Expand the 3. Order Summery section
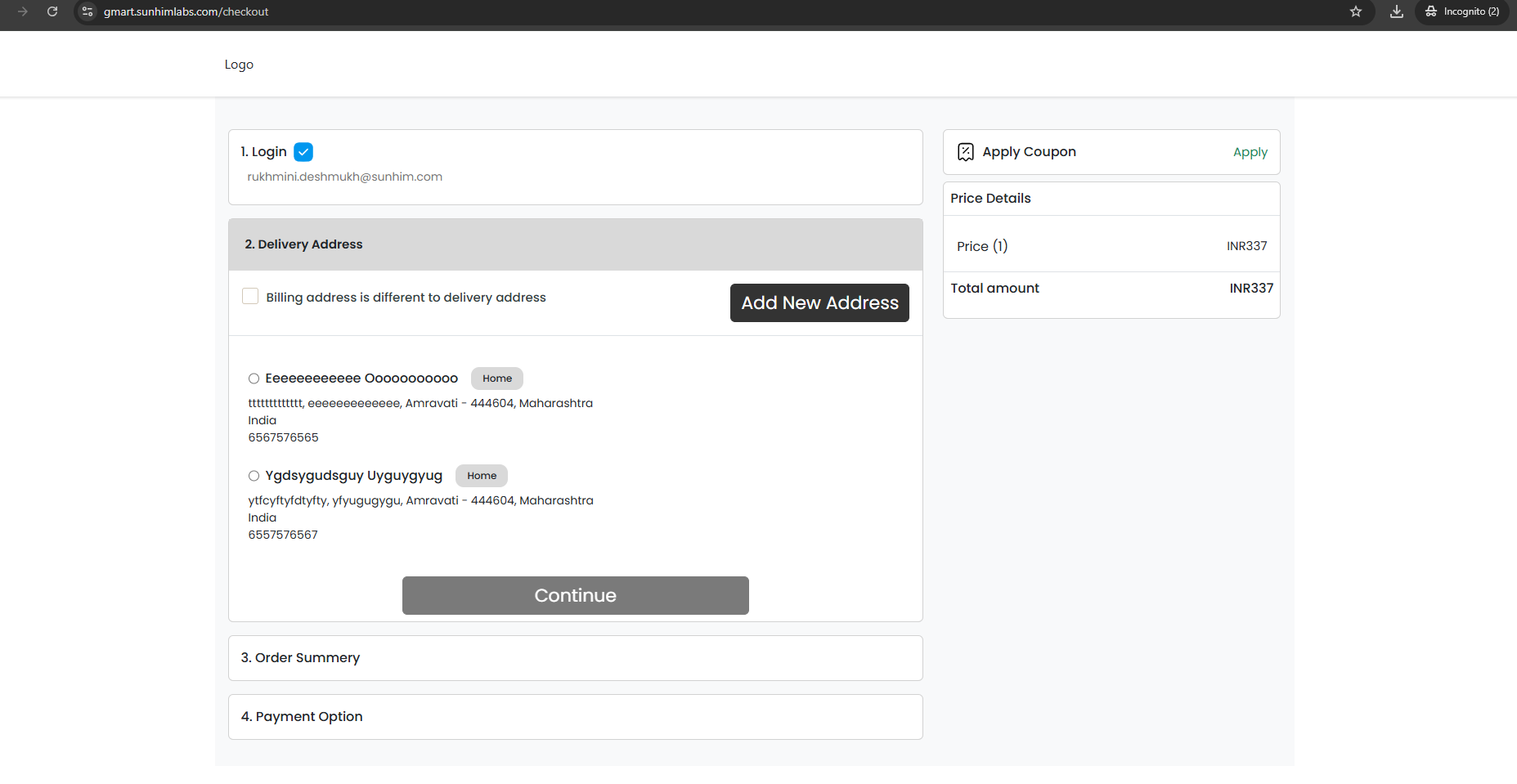The width and height of the screenshot is (1517, 784). 576,658
